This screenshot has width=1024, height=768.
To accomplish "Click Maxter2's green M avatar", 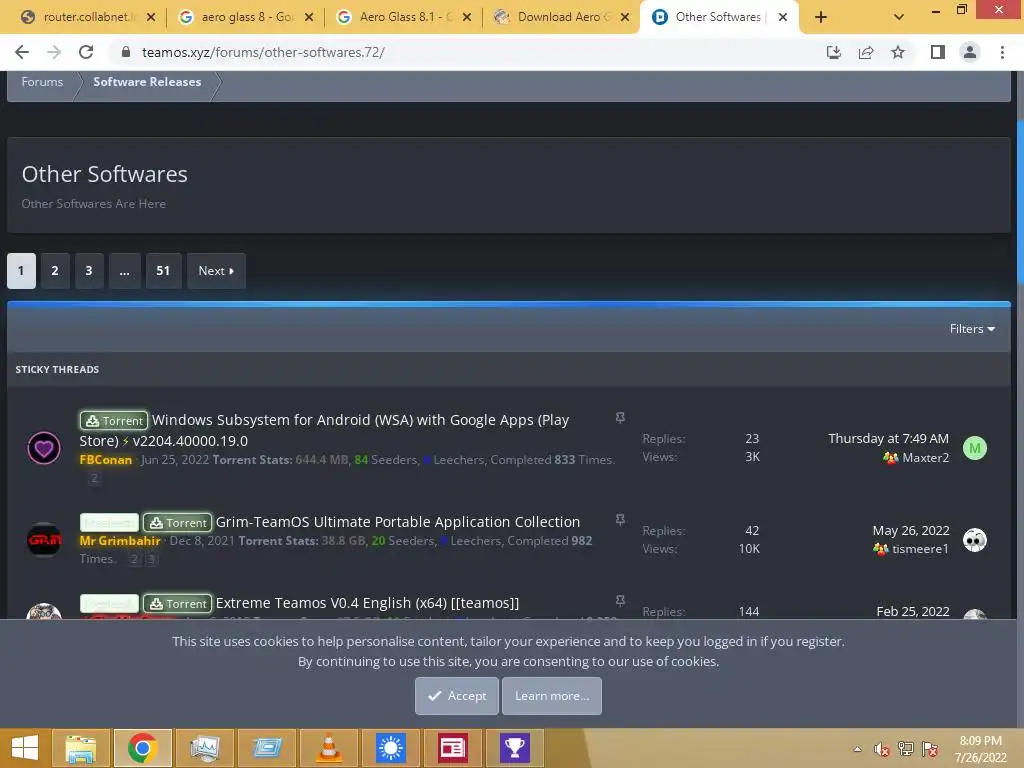I will (974, 448).
